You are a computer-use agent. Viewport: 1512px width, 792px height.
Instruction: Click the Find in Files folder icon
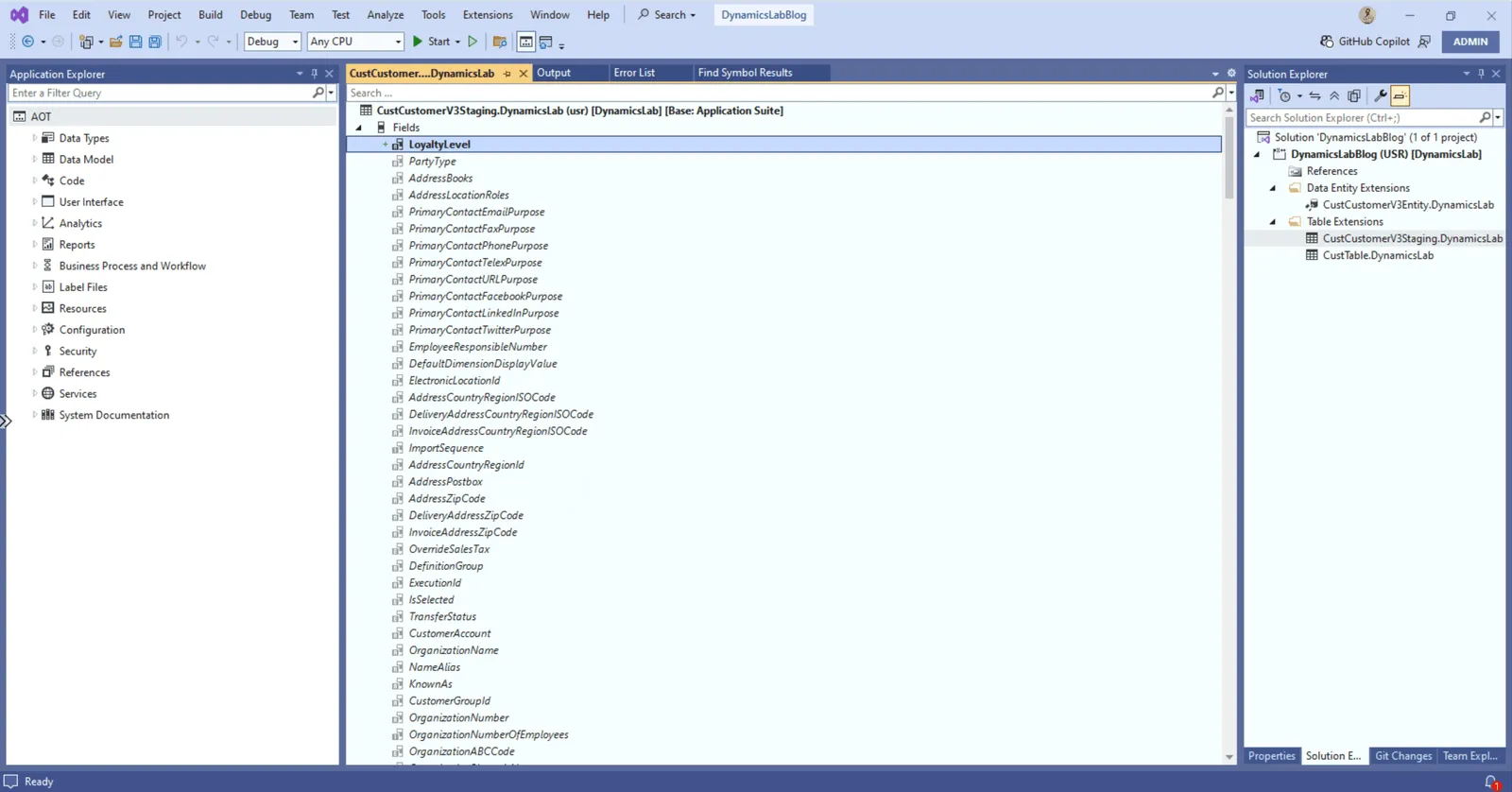(x=500, y=42)
